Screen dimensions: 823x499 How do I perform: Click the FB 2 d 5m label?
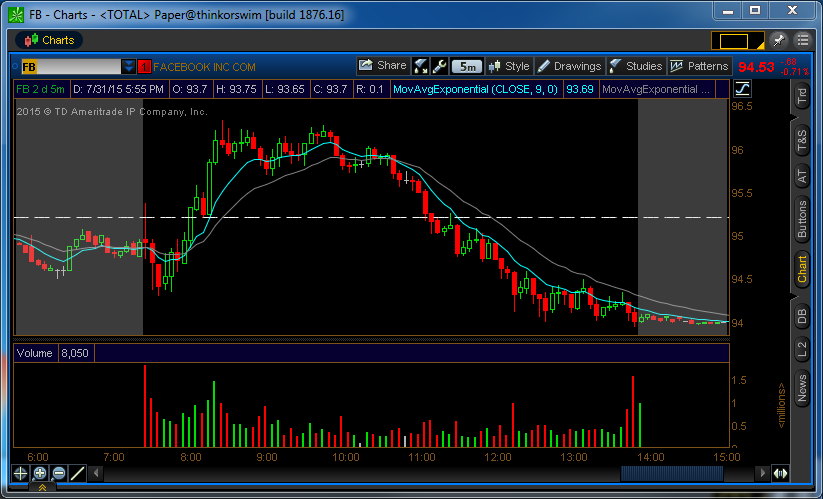coord(40,89)
